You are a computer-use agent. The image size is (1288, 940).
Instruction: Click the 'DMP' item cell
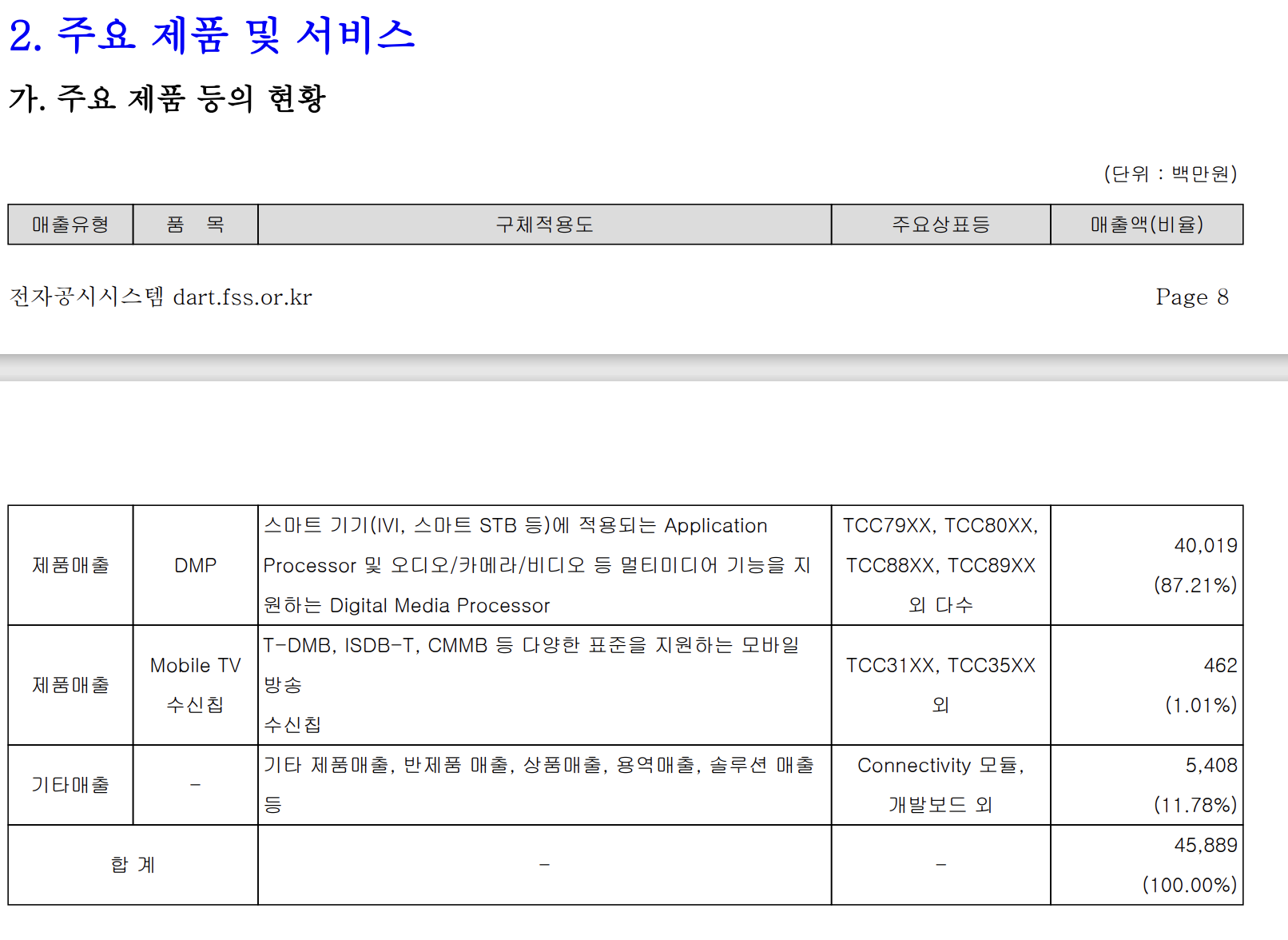(x=196, y=565)
